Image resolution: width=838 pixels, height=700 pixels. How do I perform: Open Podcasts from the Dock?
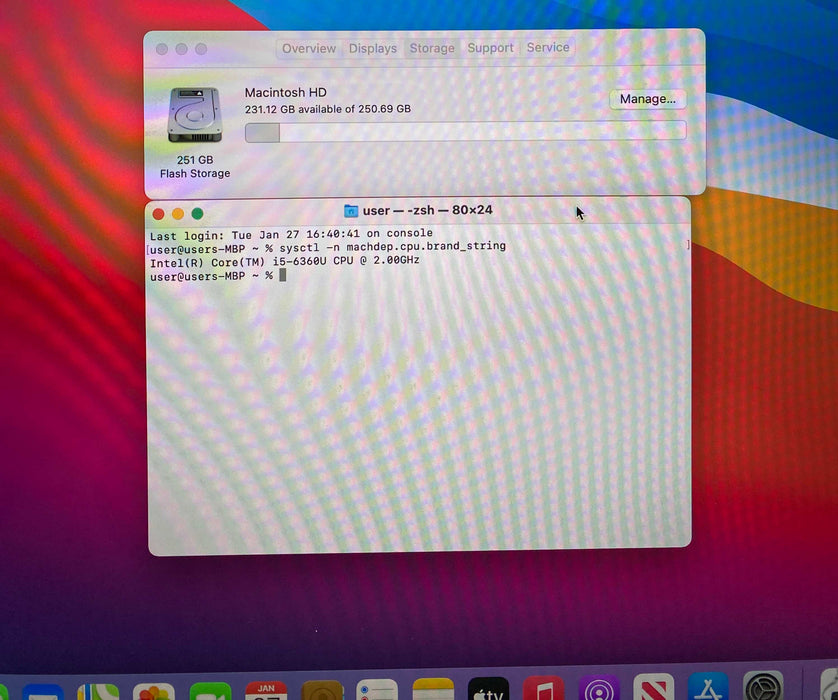point(599,687)
